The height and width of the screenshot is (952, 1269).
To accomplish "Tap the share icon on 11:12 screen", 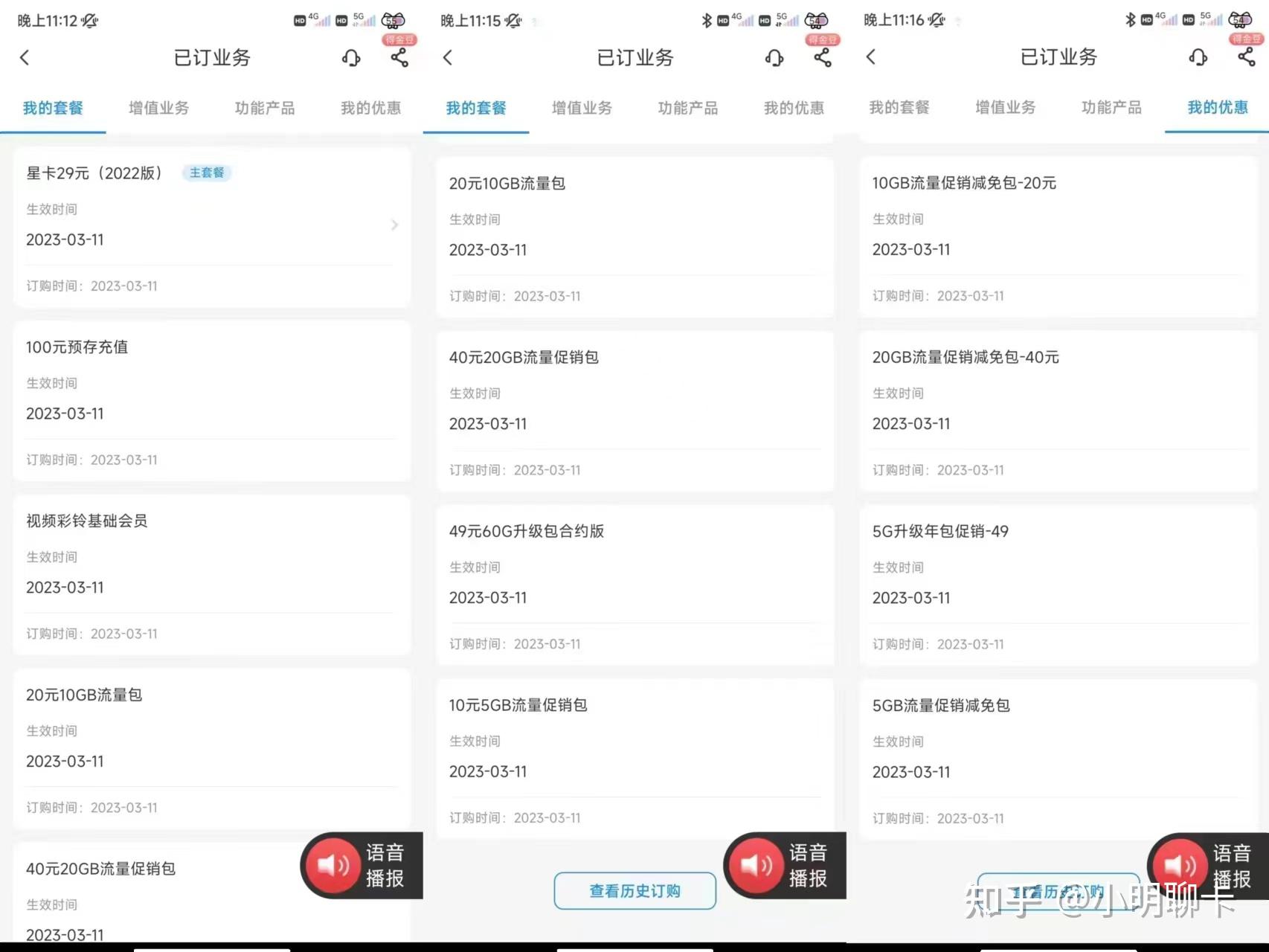I will 399,57.
